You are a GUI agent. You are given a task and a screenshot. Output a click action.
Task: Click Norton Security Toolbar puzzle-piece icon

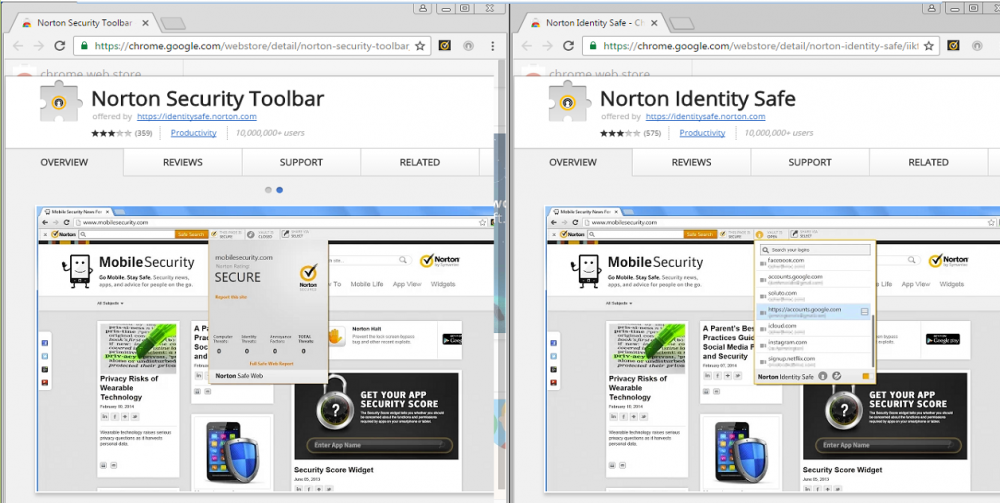pyautogui.click(x=59, y=102)
